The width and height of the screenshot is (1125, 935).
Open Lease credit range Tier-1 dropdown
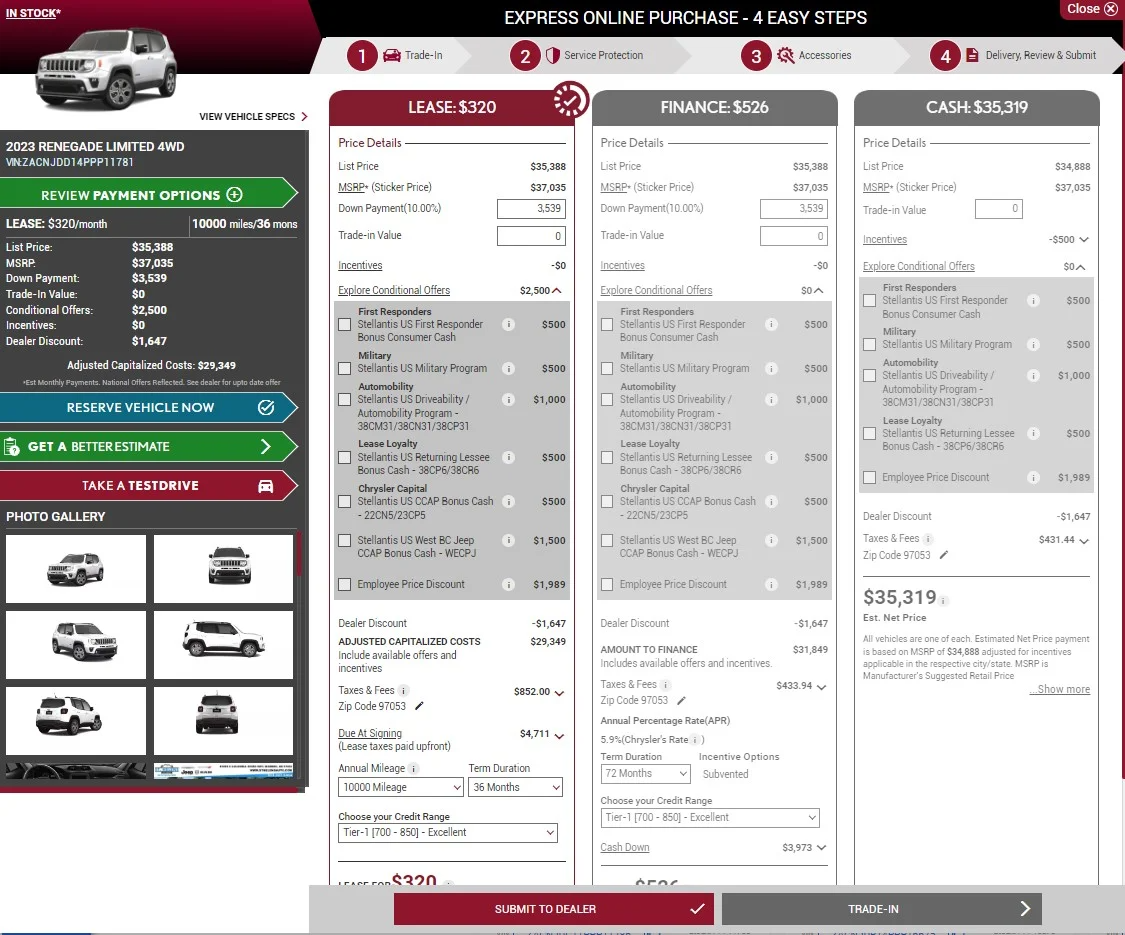448,832
